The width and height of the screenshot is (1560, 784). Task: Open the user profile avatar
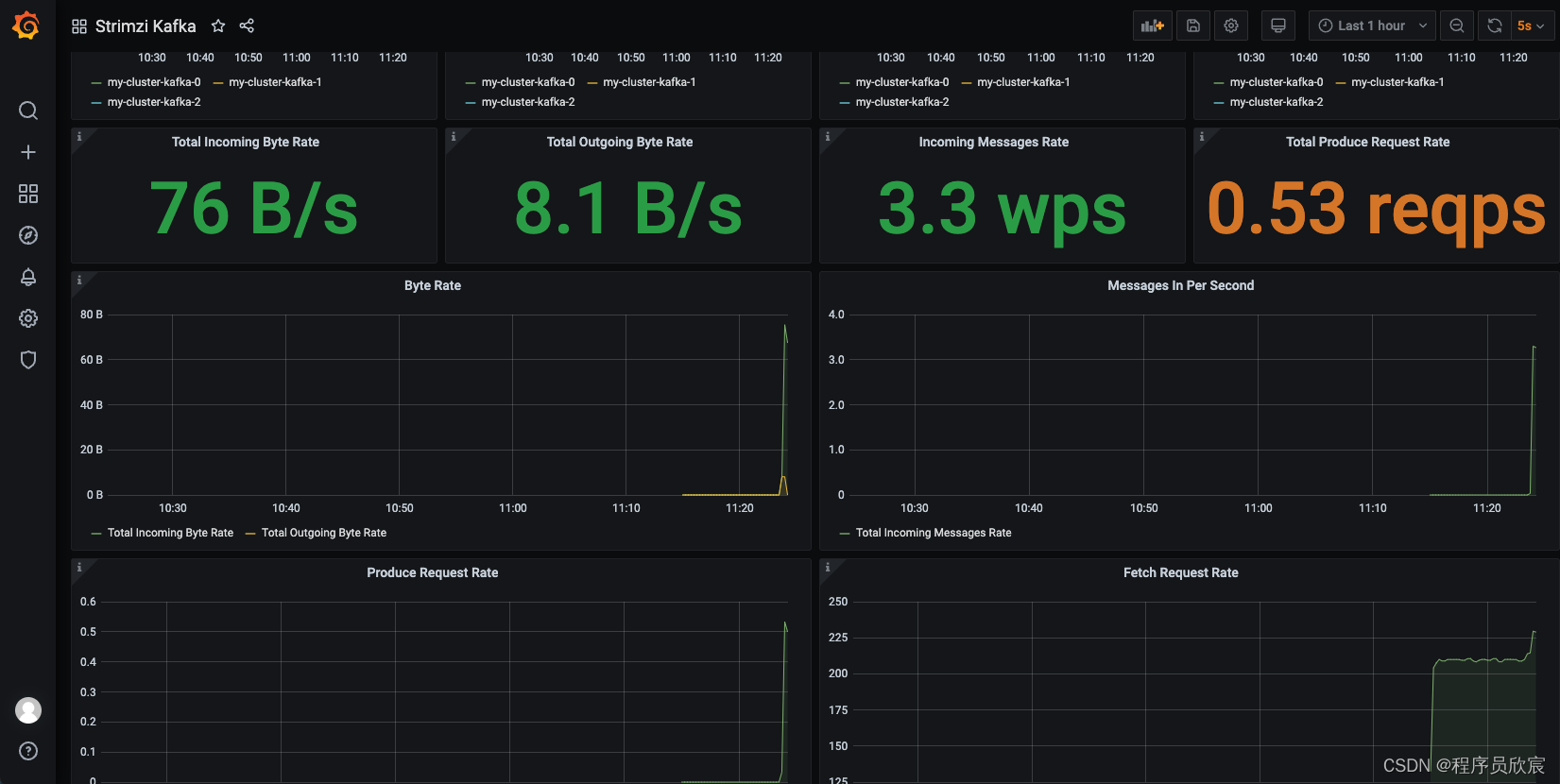click(x=28, y=710)
